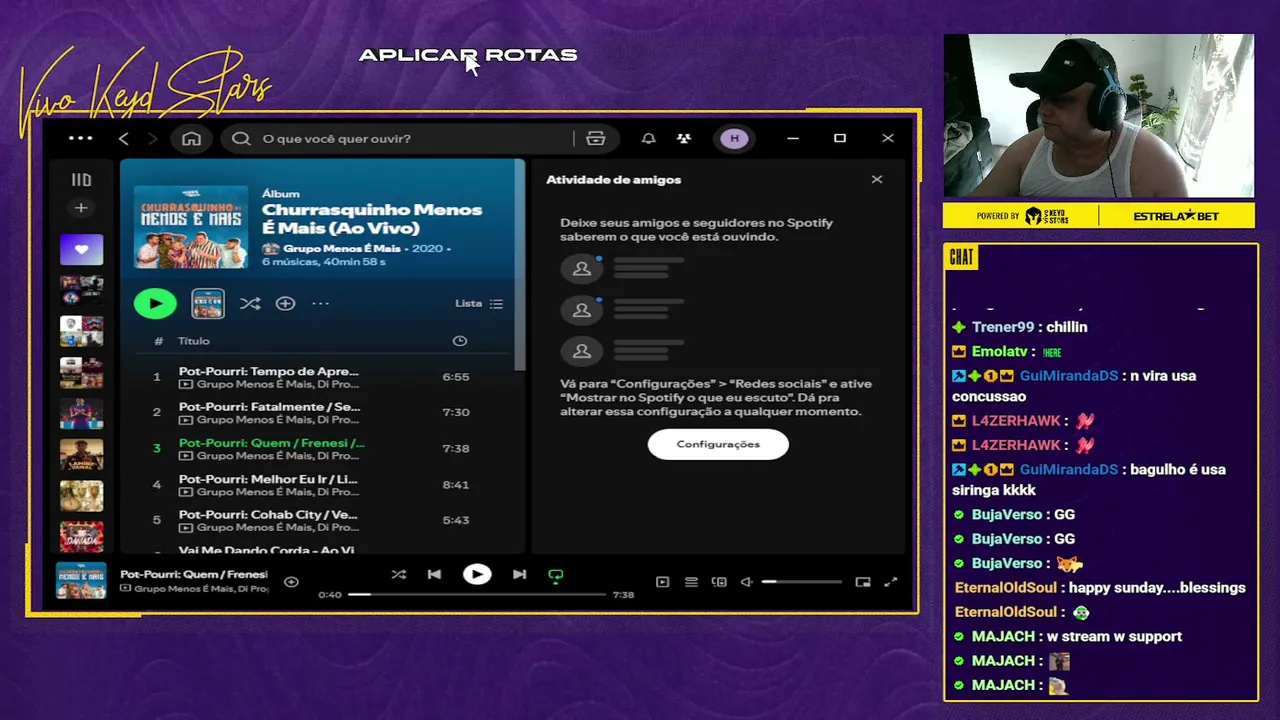Adjust the volume slider
The image size is (1280, 720).
click(x=801, y=582)
